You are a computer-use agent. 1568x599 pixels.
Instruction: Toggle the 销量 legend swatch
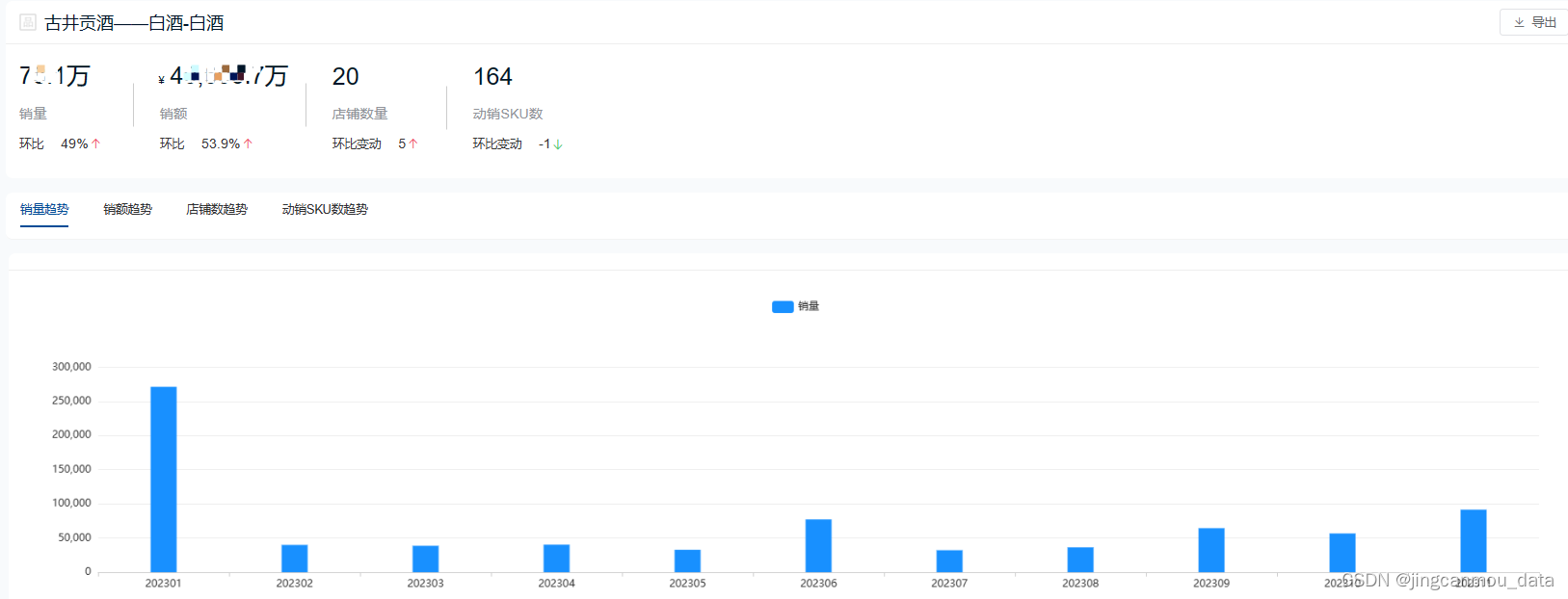tap(783, 306)
